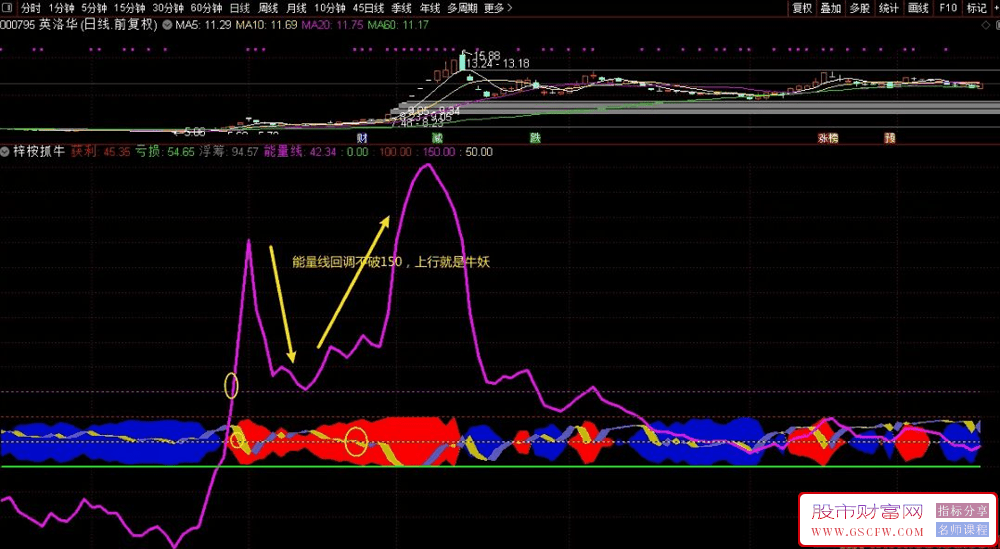The width and height of the screenshot is (1000, 549).
Task: Click the 减 event marker on the chart
Action: click(437, 138)
